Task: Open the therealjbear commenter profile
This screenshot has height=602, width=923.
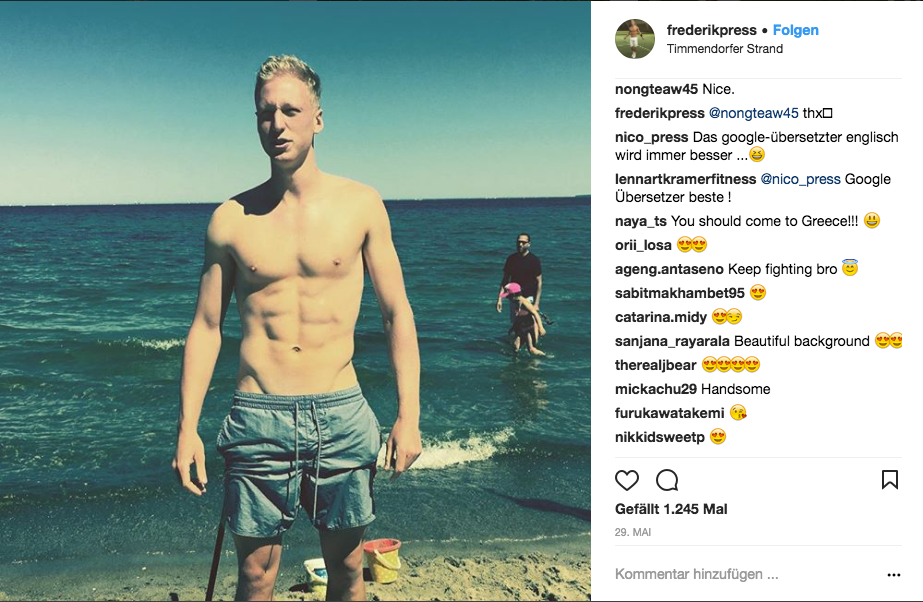Action: 656,365
